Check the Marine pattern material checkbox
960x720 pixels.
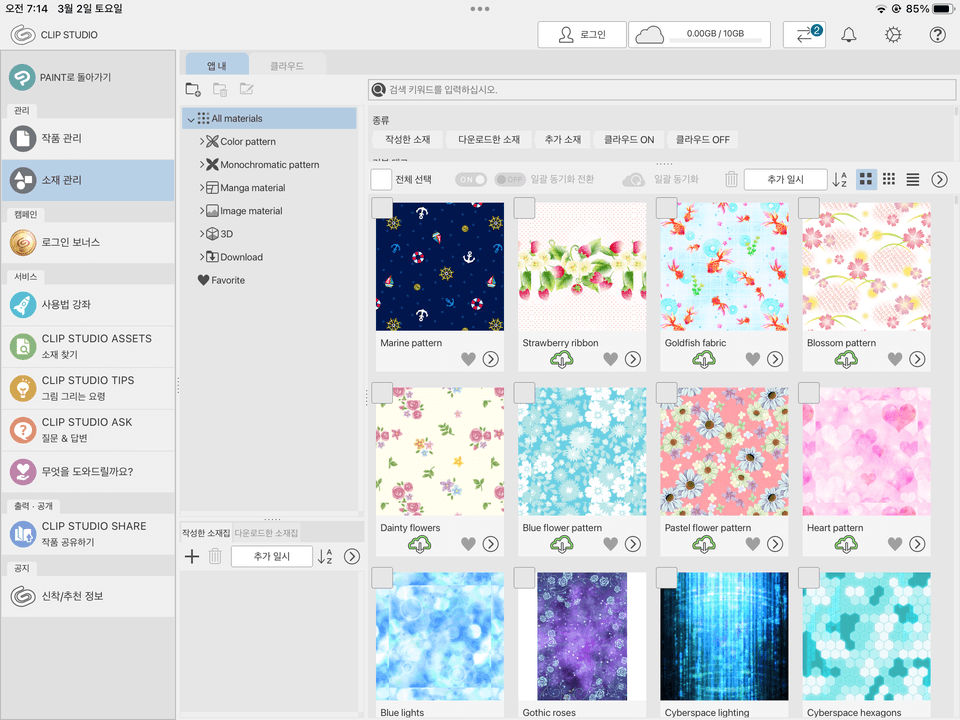click(381, 208)
